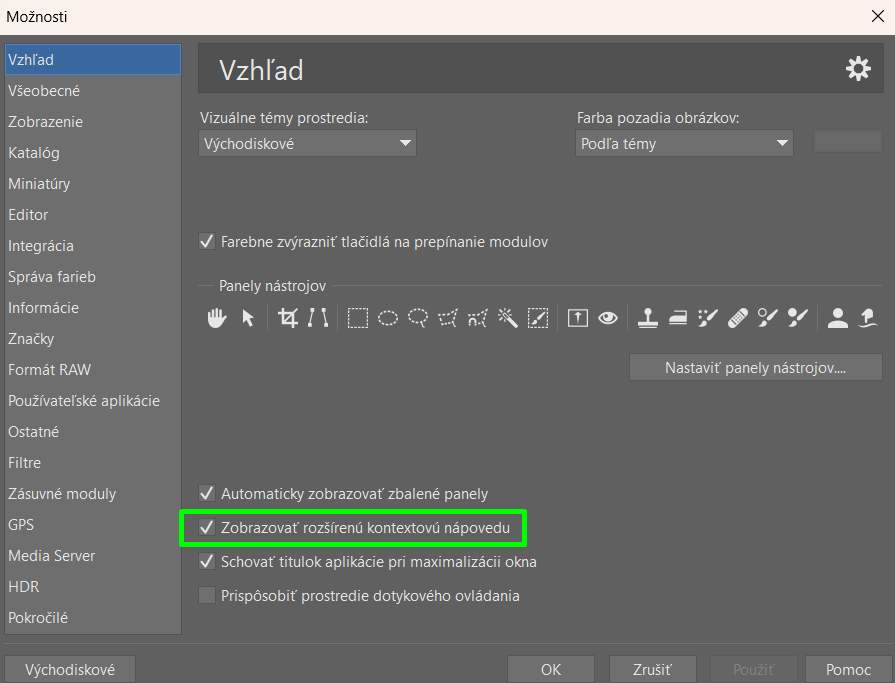
Task: Select the Pan hand tool icon
Action: coord(216,318)
